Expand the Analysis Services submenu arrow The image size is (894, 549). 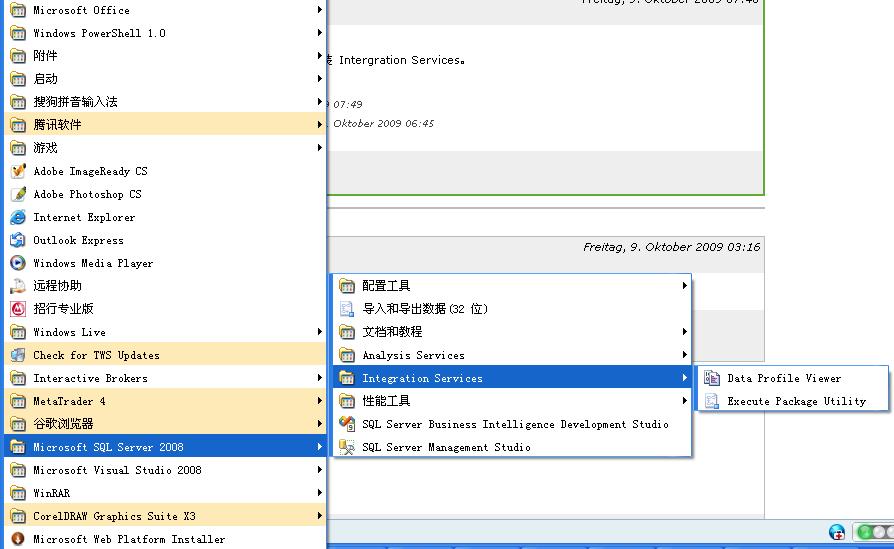(685, 355)
